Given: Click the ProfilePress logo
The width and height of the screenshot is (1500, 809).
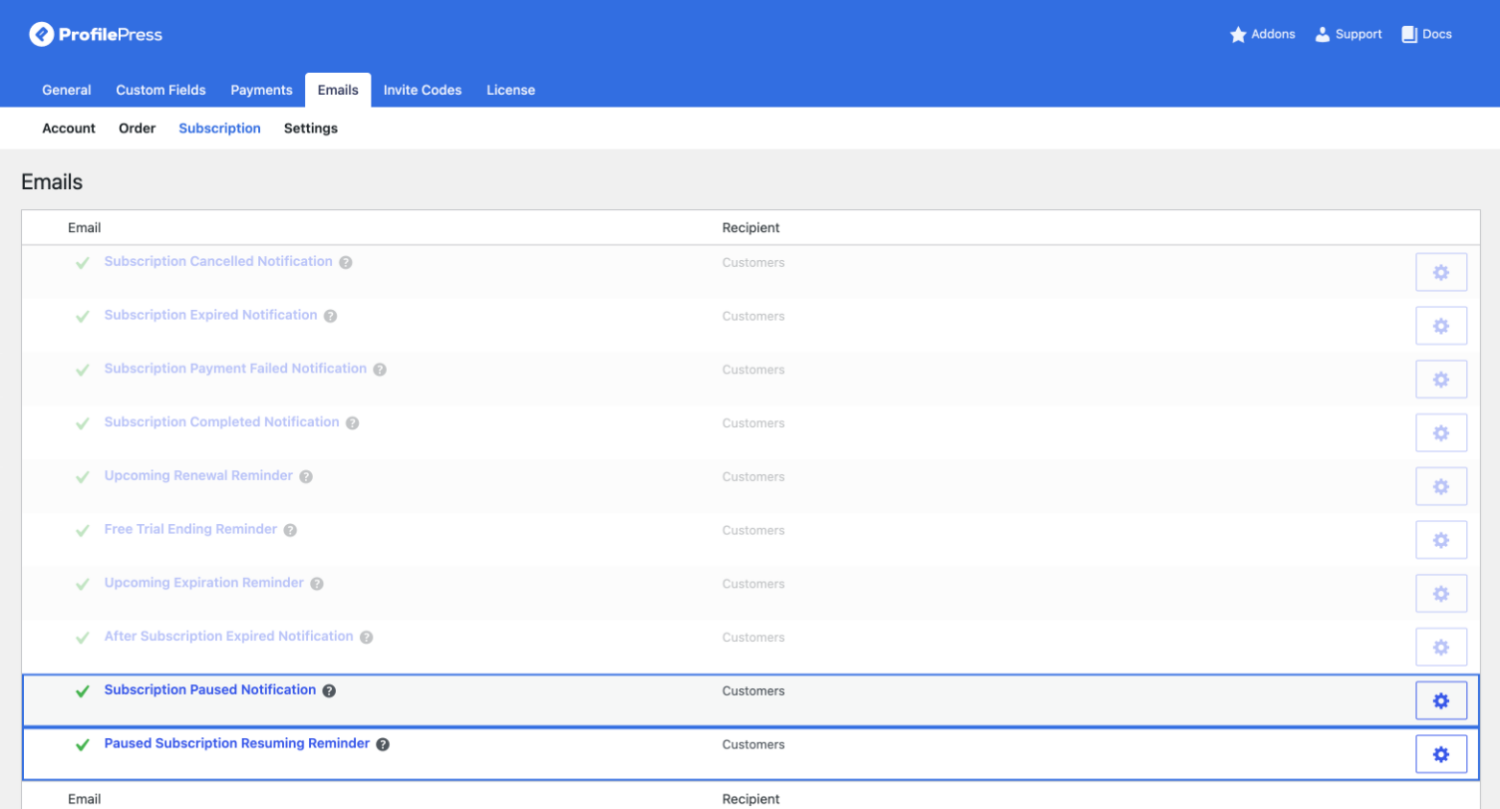Looking at the screenshot, I should coord(96,35).
